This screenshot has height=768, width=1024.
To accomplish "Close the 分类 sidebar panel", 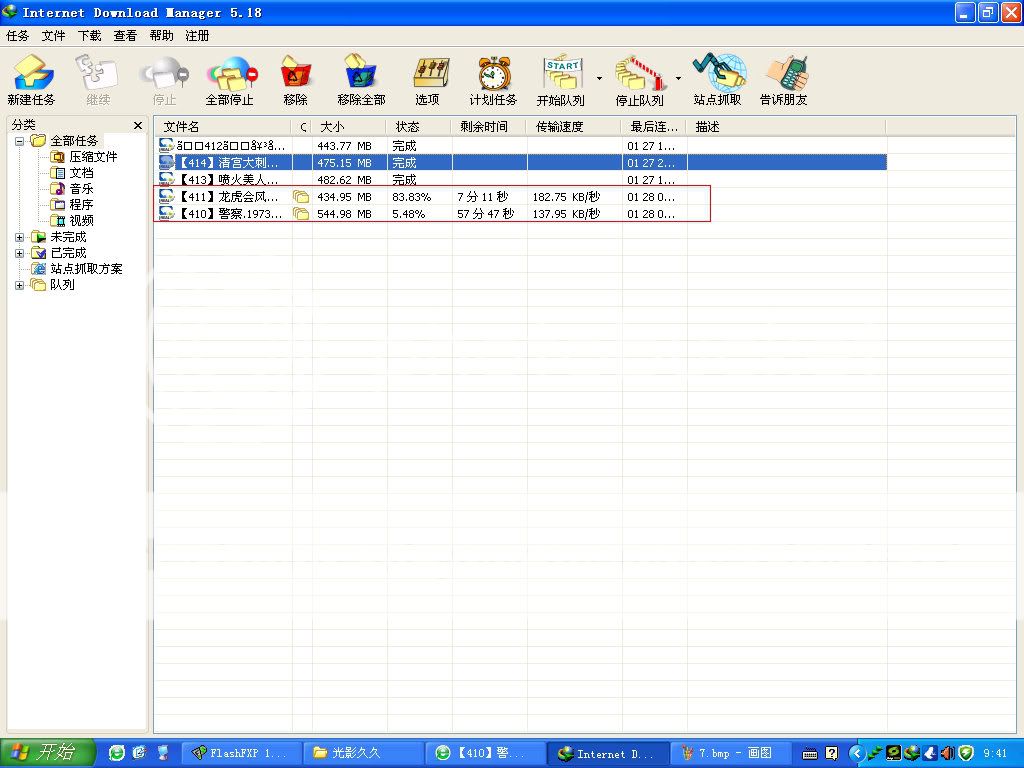I will pyautogui.click(x=138, y=126).
